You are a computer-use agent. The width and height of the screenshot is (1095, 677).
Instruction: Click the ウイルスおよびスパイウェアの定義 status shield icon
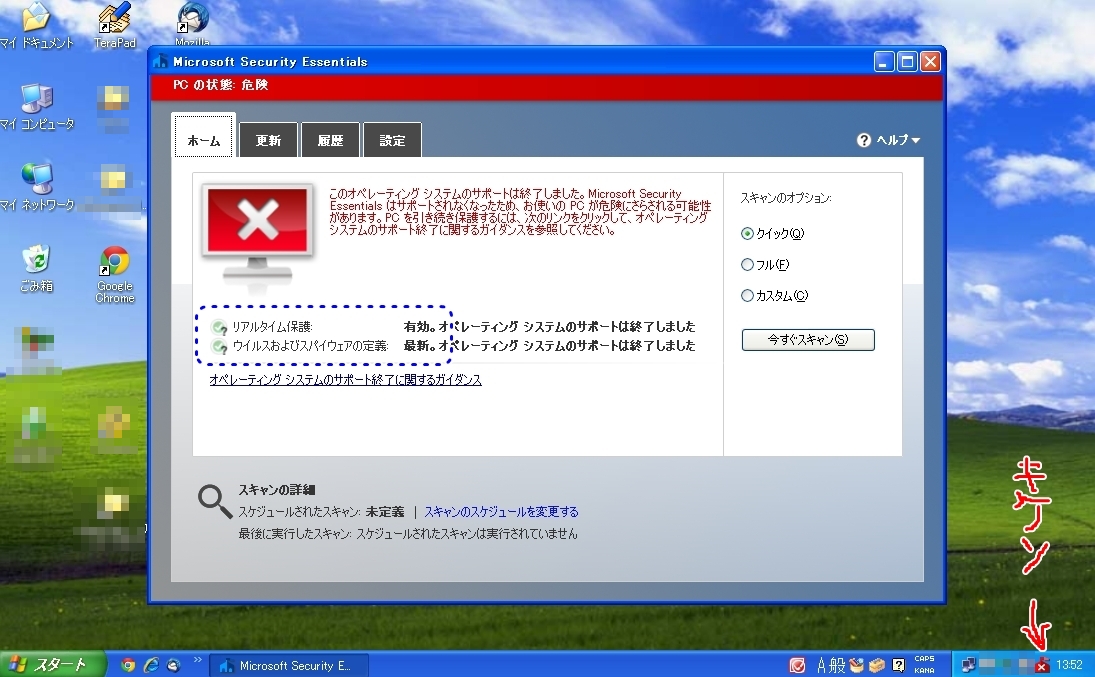[x=219, y=346]
